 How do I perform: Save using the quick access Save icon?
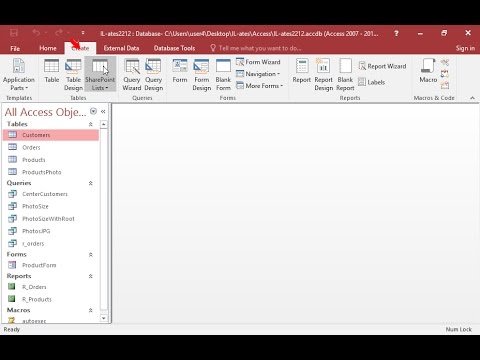tap(14, 33)
